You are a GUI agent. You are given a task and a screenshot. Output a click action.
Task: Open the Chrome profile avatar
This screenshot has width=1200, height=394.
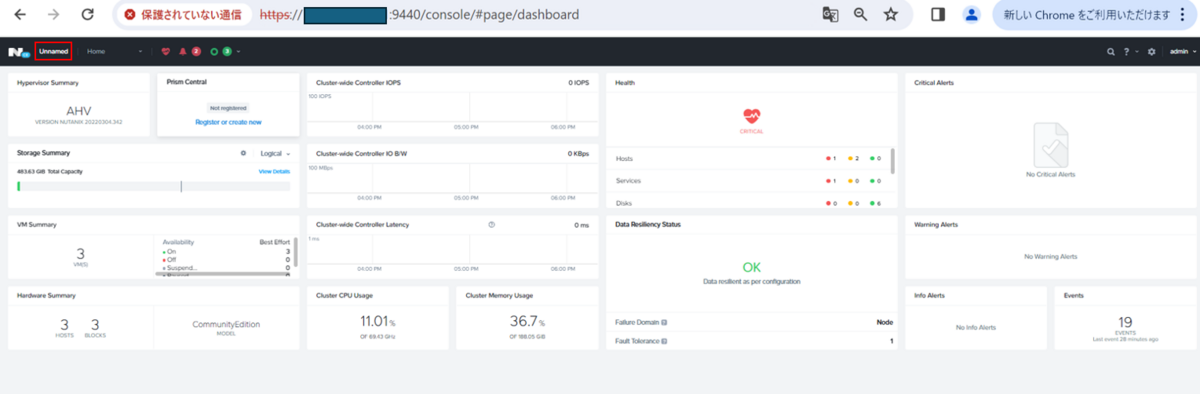pos(971,15)
